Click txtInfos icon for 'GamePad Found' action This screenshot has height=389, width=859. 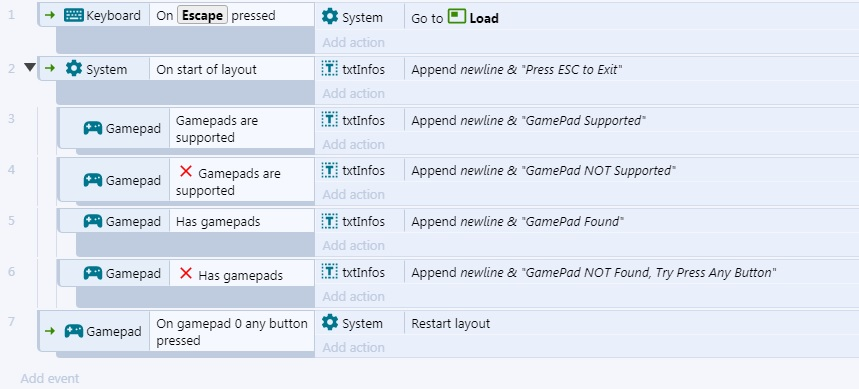point(329,221)
